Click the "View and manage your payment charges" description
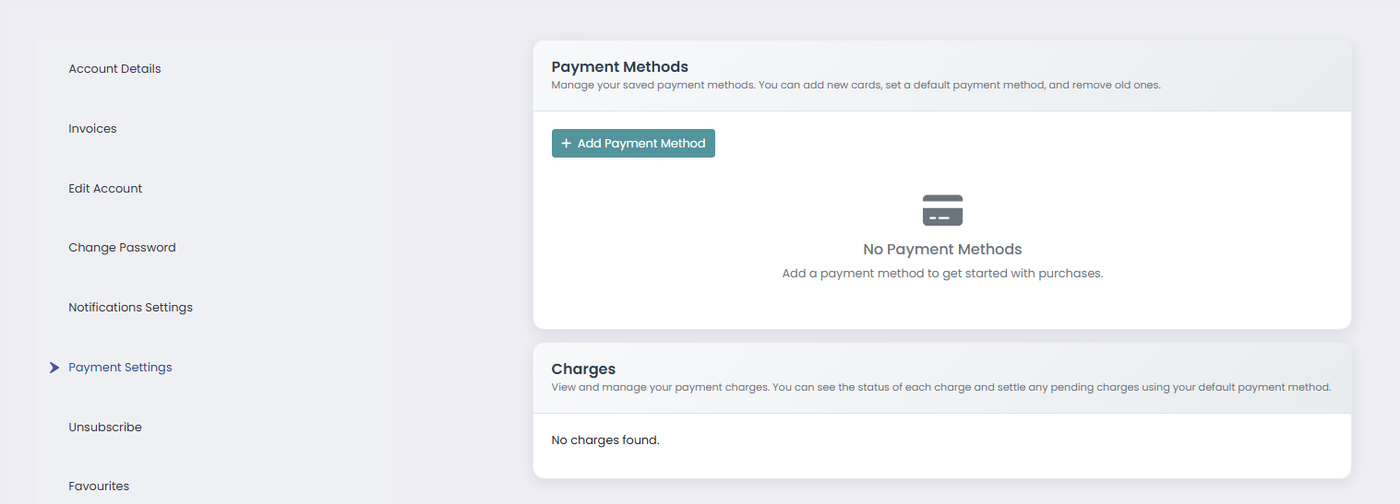1400x504 pixels. (940, 387)
